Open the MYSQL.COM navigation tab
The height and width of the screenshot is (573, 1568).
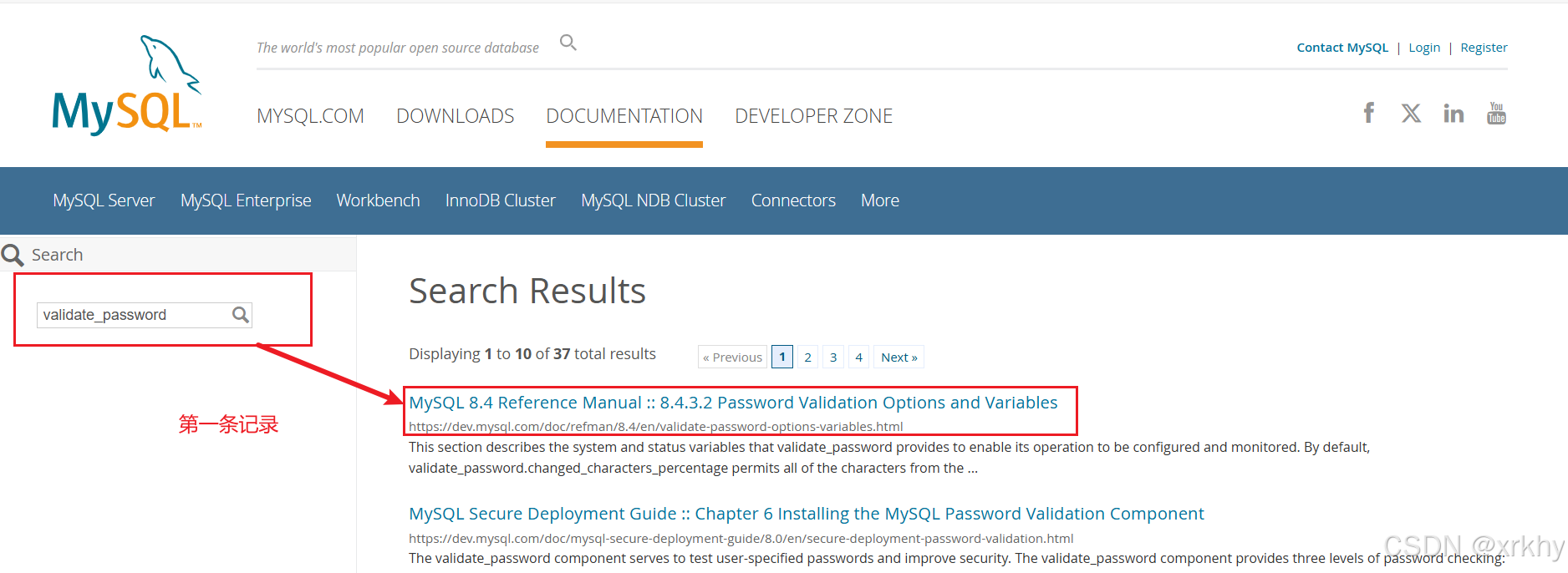point(310,116)
